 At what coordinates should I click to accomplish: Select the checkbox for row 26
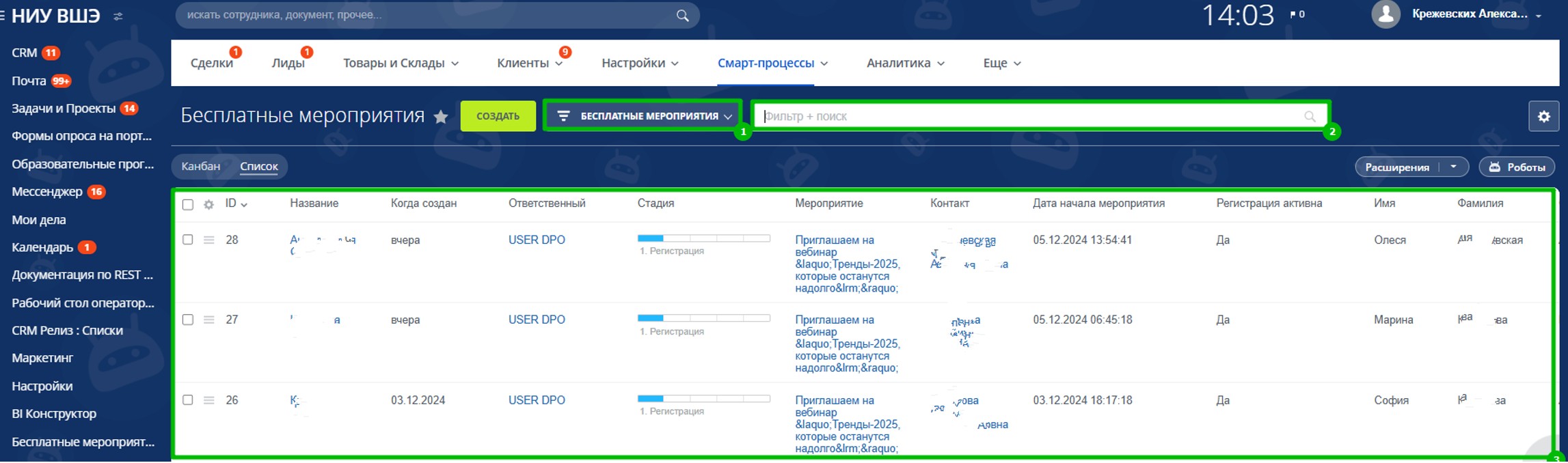pyautogui.click(x=188, y=400)
